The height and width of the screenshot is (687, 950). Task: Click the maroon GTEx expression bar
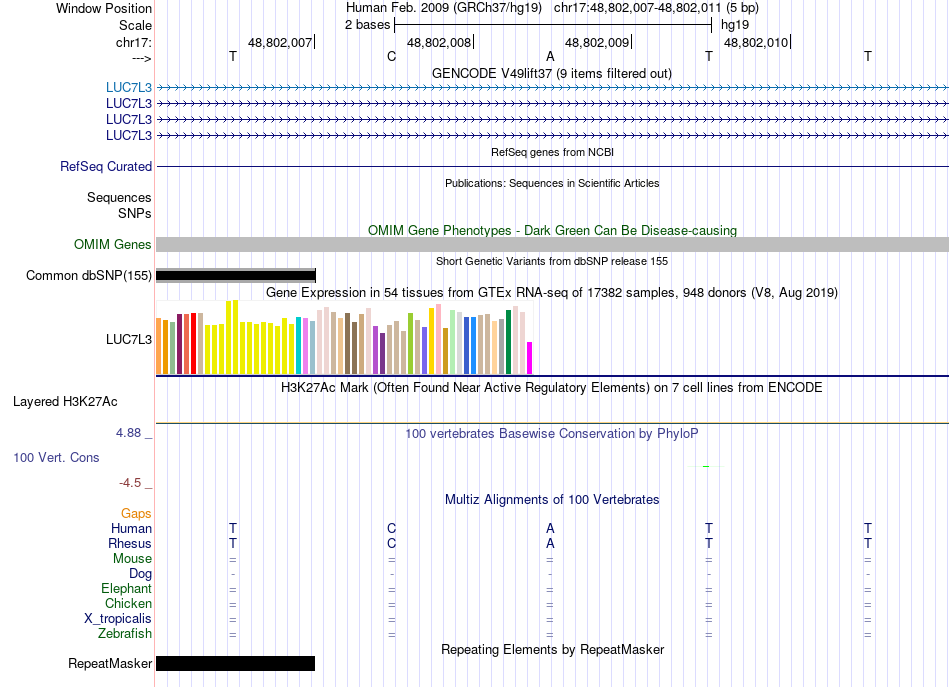(180, 344)
